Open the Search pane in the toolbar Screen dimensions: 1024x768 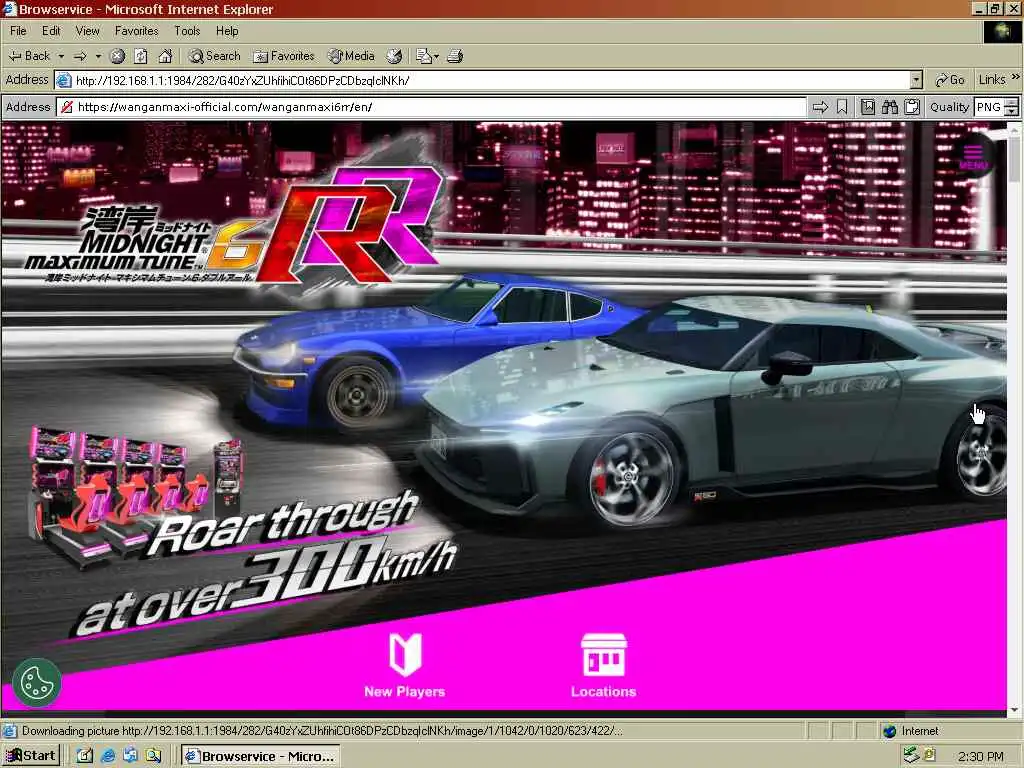tap(214, 56)
